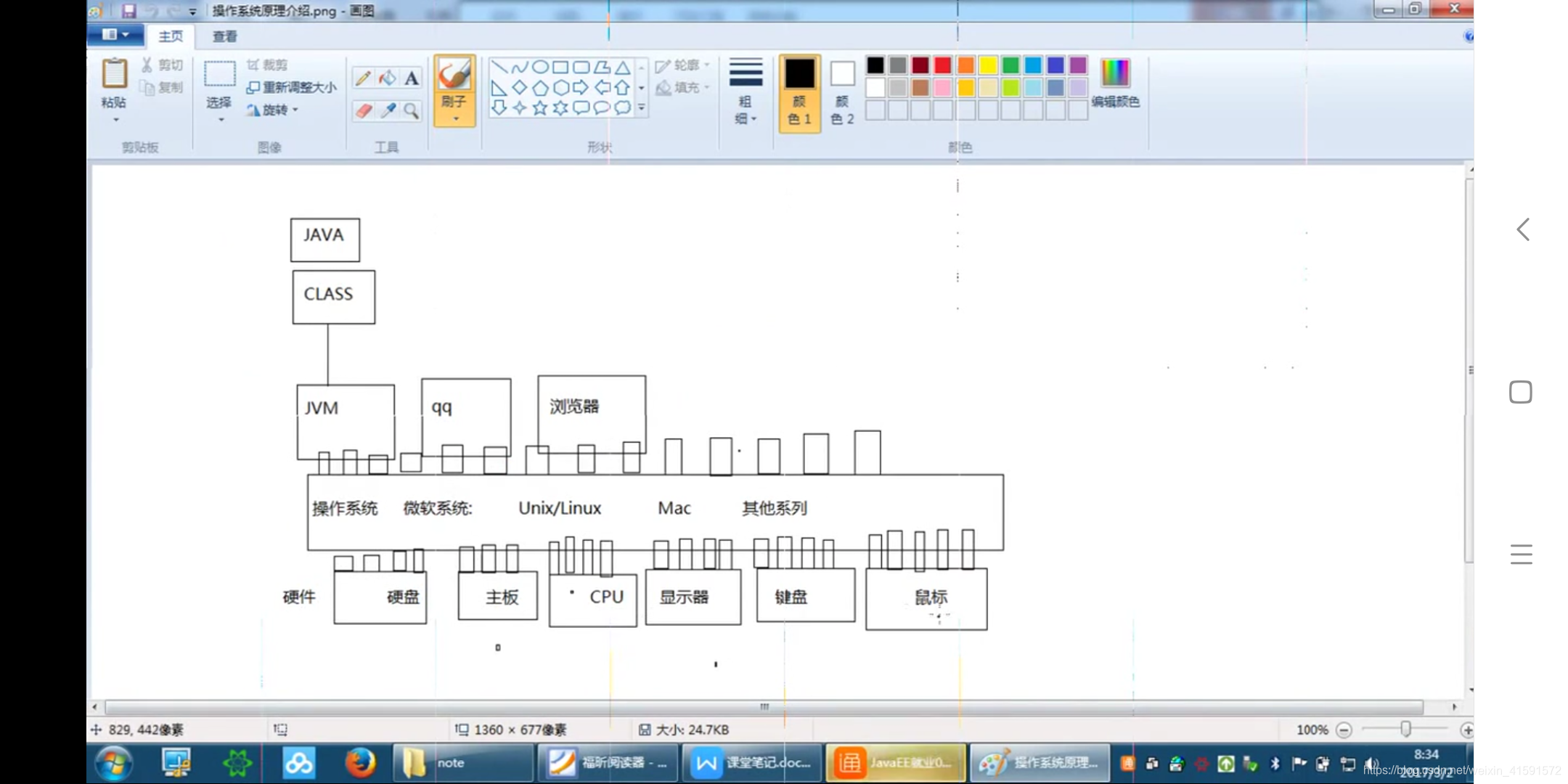This screenshot has width=1568, height=784.
Task: Open Edit colors palette button
Action: pos(1116,83)
